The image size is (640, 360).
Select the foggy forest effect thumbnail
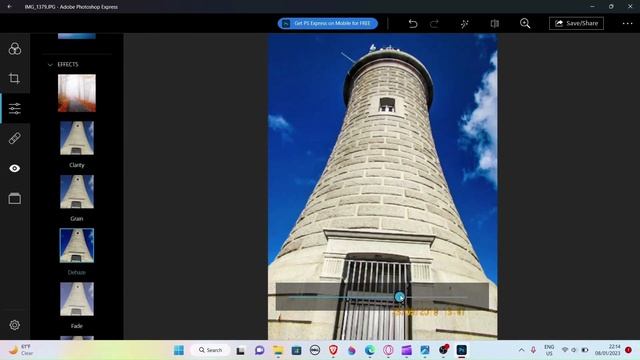(x=77, y=93)
